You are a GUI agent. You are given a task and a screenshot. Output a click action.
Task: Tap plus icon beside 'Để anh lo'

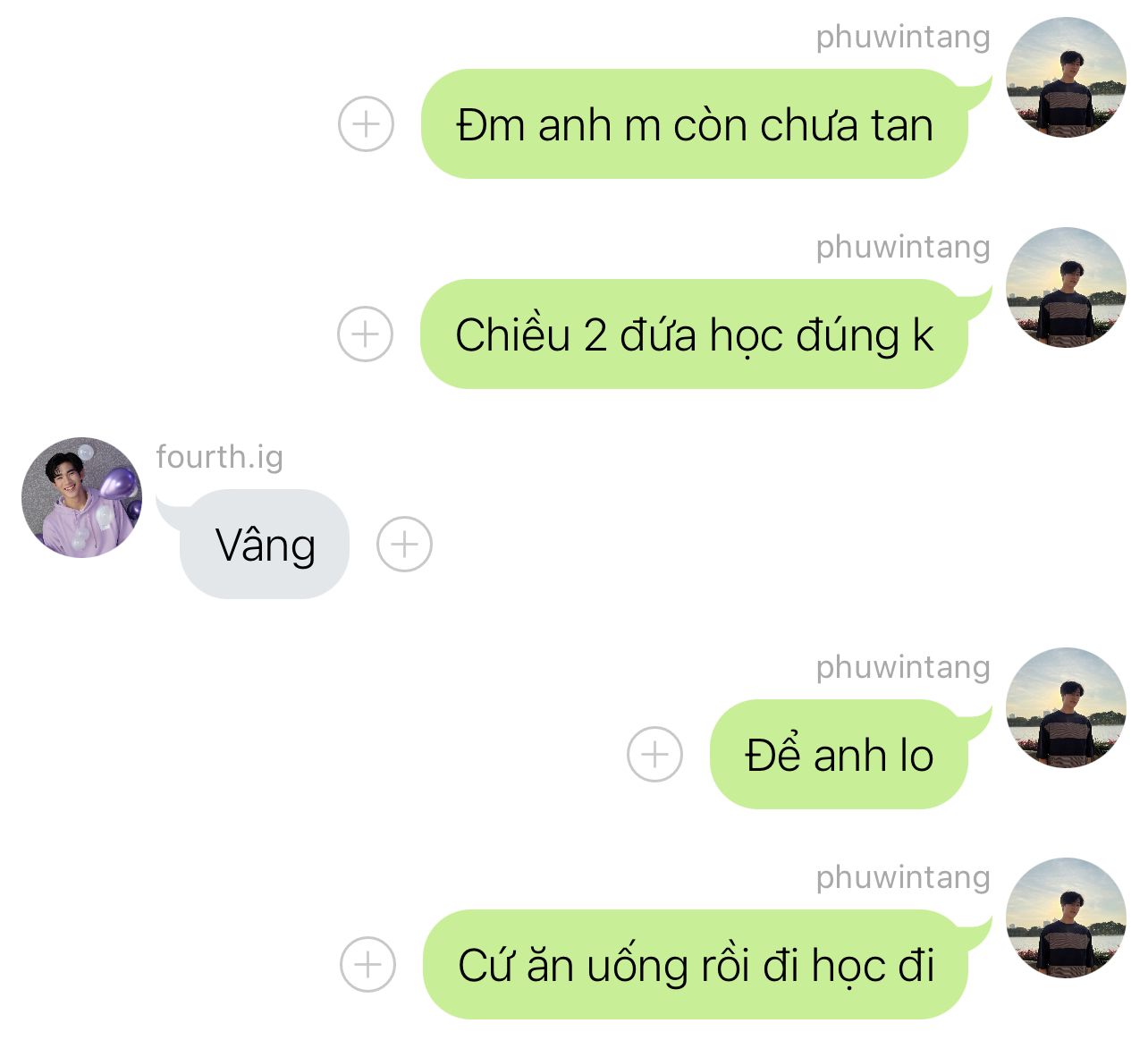tap(654, 754)
